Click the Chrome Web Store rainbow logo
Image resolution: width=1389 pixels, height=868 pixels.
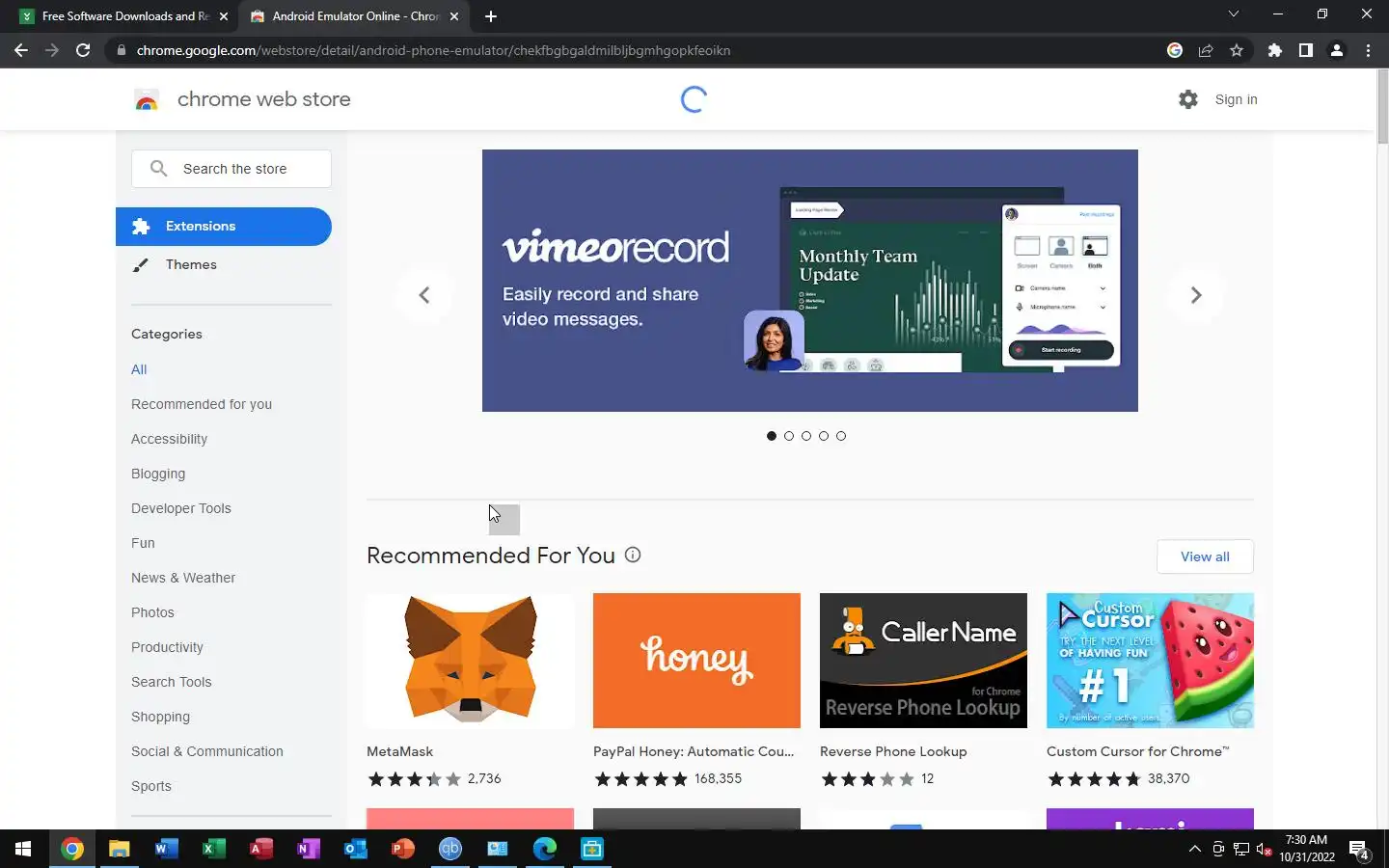[147, 99]
